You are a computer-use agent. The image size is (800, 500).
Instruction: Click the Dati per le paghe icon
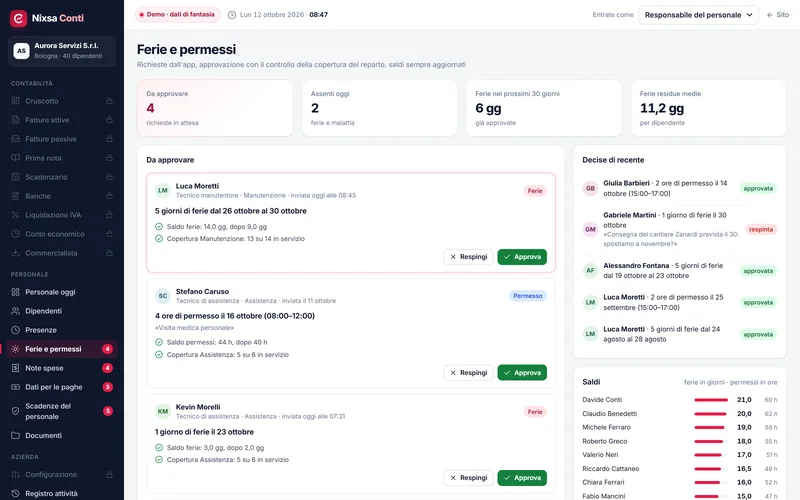pos(15,387)
